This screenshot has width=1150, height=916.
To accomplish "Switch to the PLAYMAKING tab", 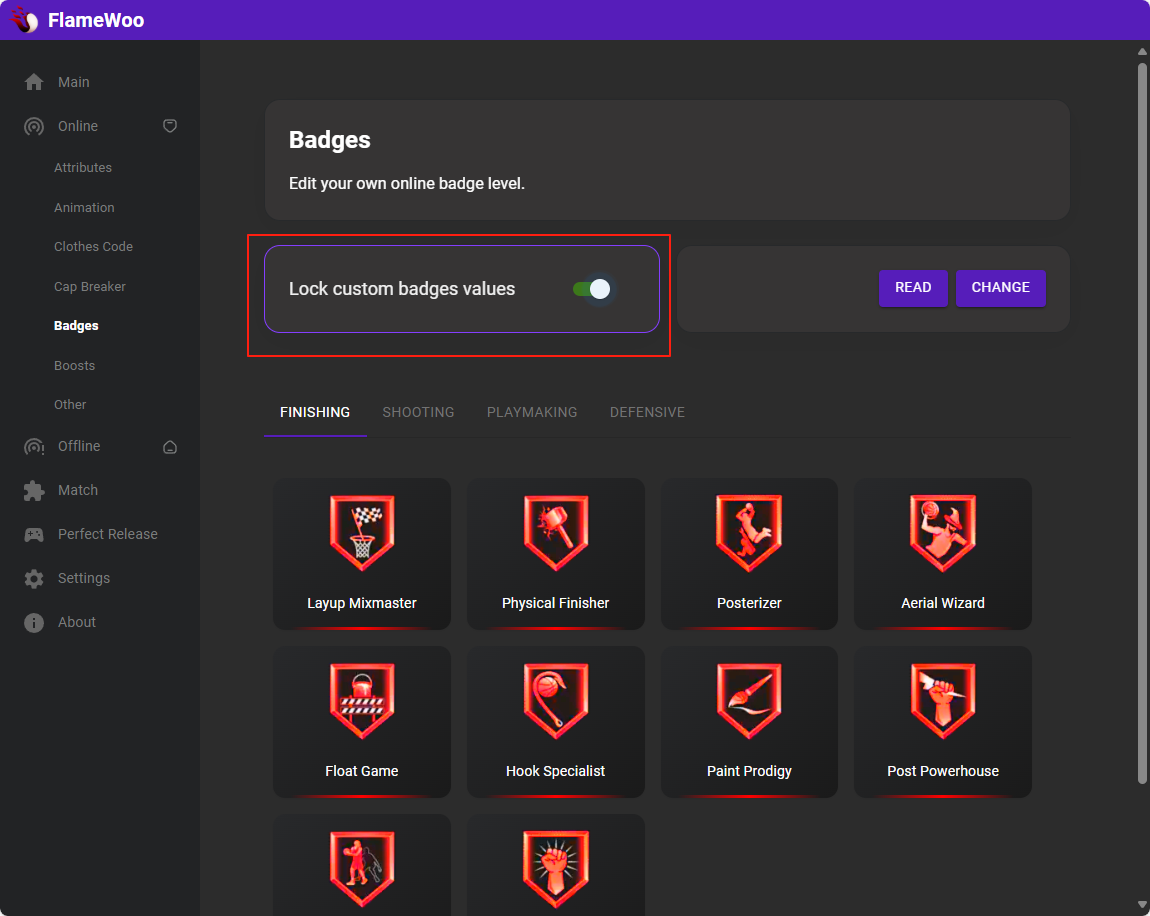I will click(x=532, y=413).
